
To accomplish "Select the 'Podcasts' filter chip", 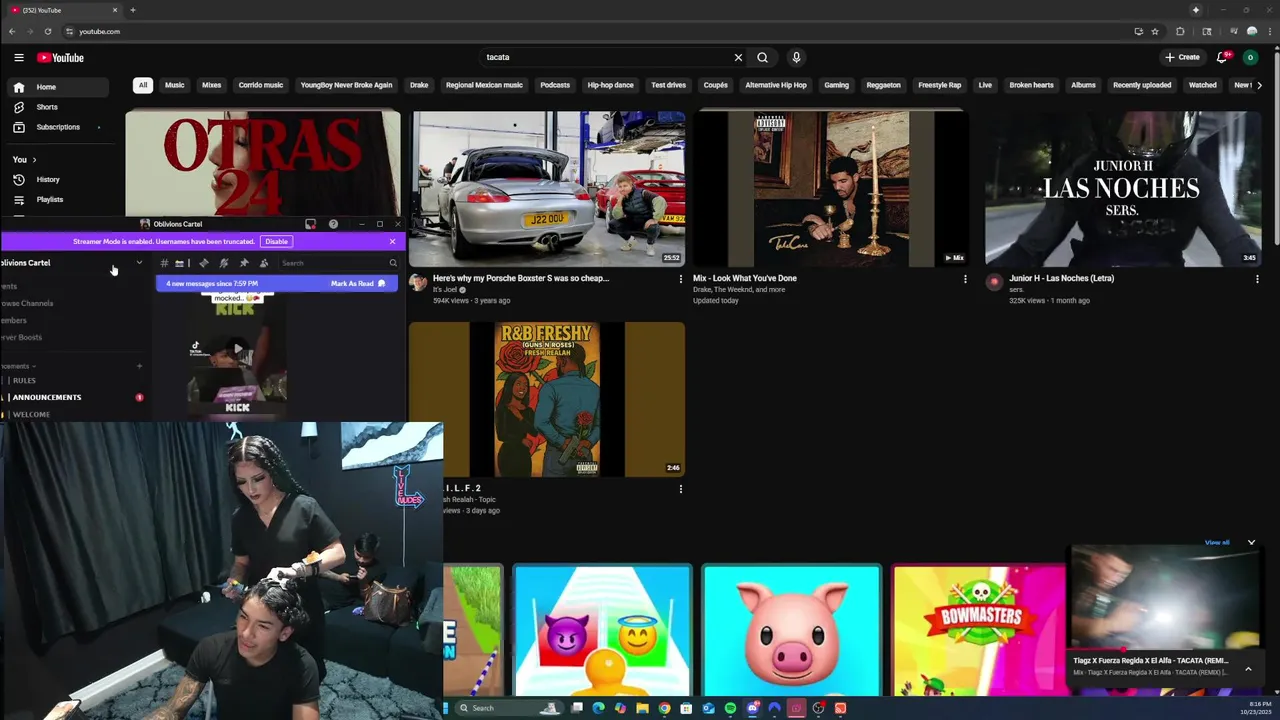I will click(555, 85).
